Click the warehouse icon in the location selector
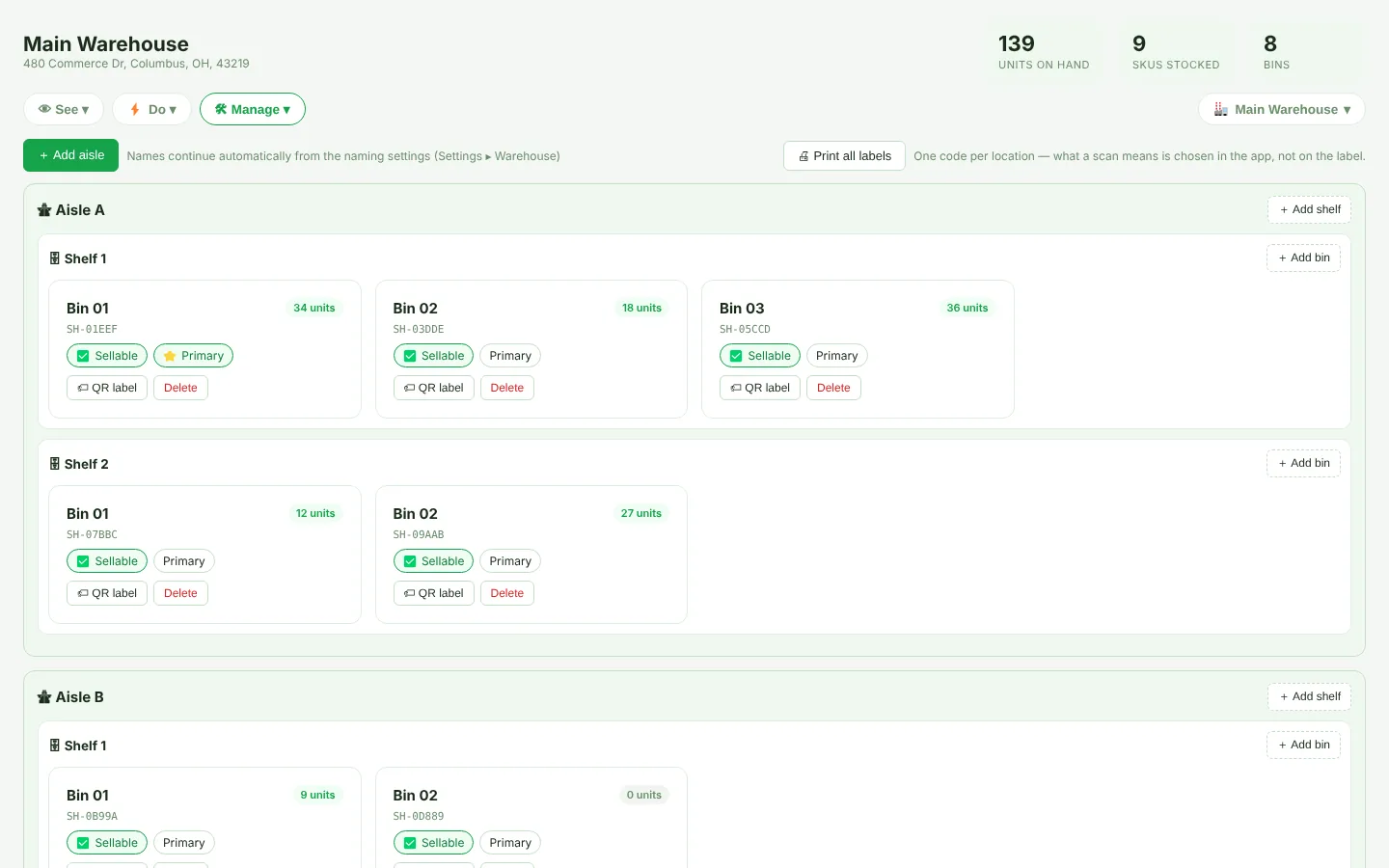 [1221, 109]
